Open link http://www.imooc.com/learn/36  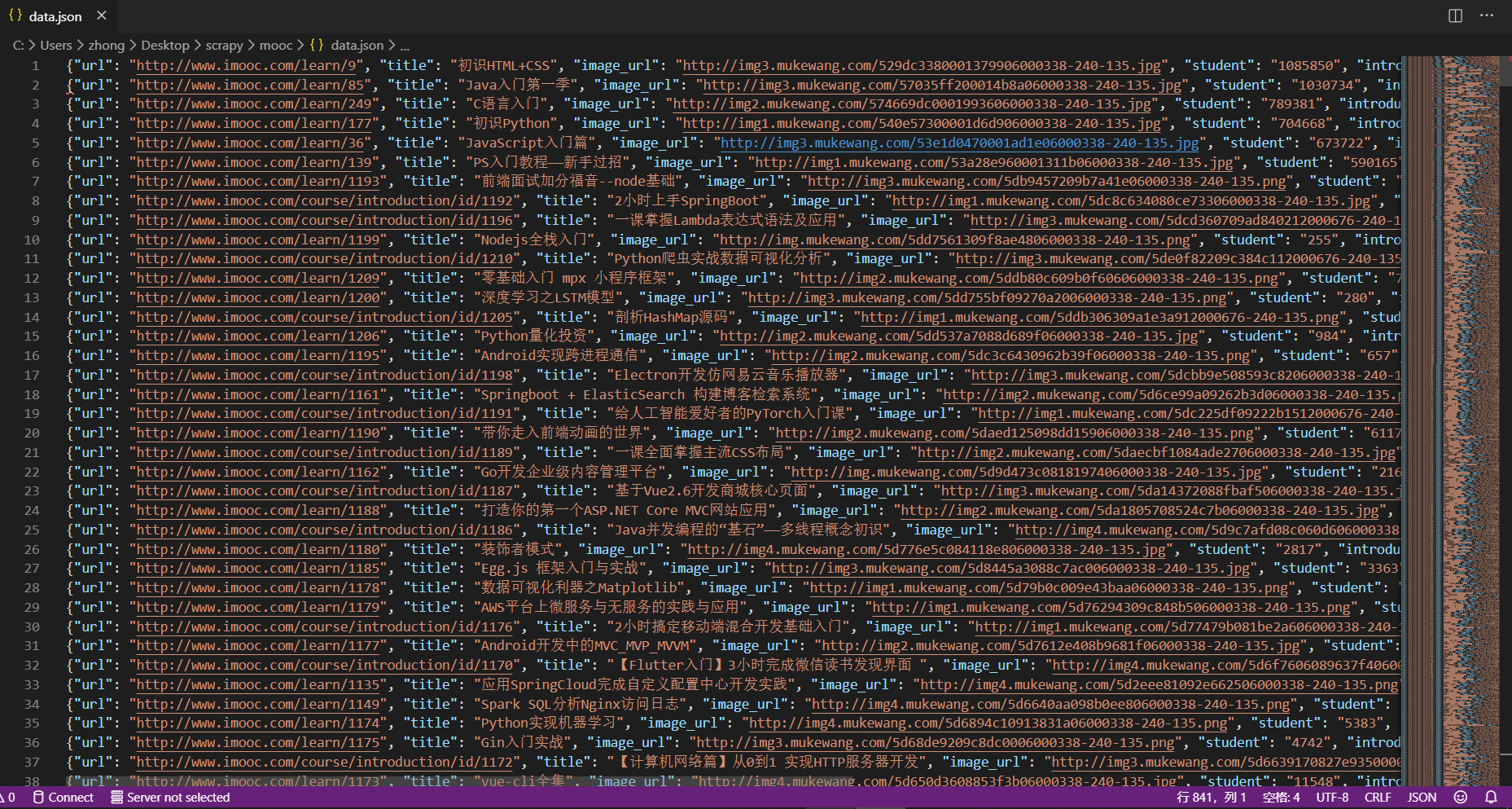click(252, 143)
